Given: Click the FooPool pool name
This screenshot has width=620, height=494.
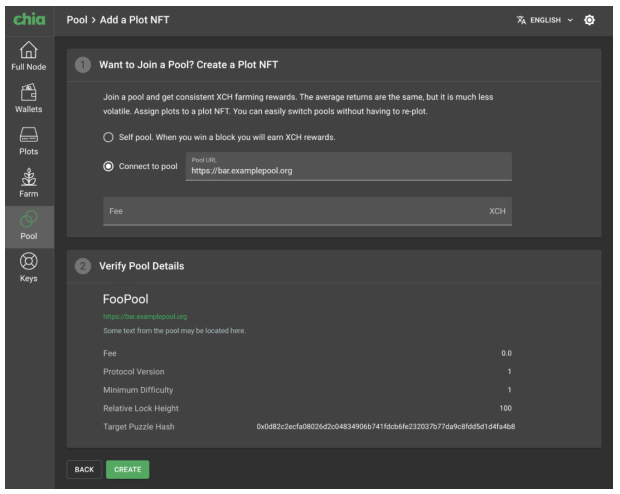Looking at the screenshot, I should [x=126, y=299].
